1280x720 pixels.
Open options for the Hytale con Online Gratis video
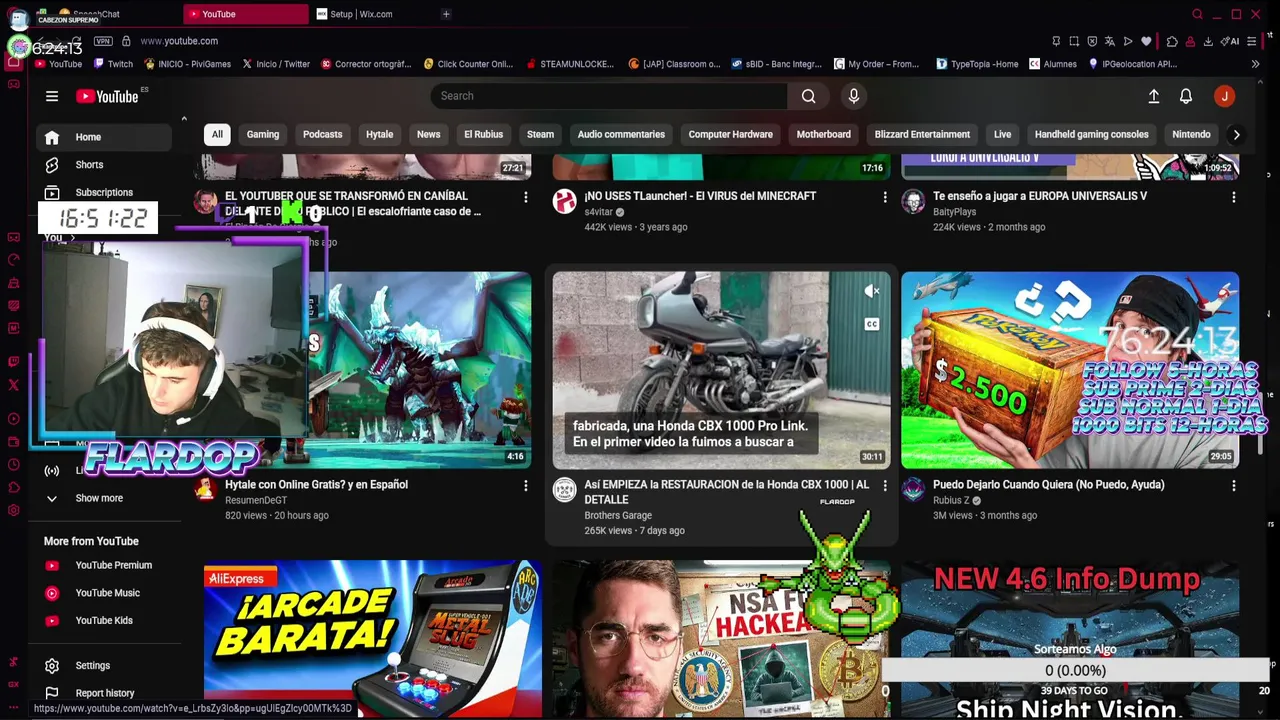pos(525,486)
